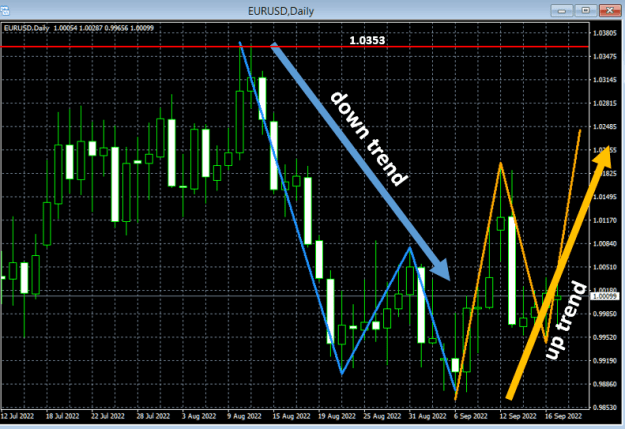Click the 0.99850 price scale label
This screenshot has width=625, height=429.
click(605, 314)
